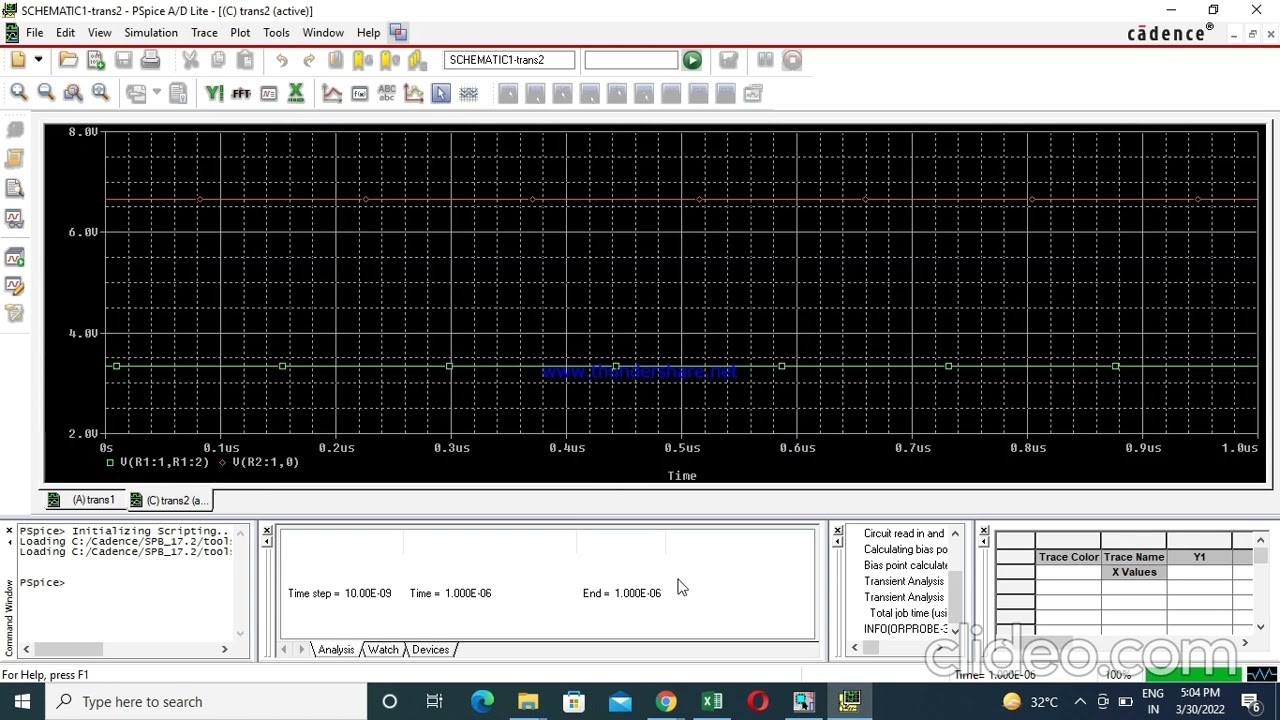Screen dimensions: 1280x720
Task: Click the Trace Color column header
Action: tap(1068, 557)
